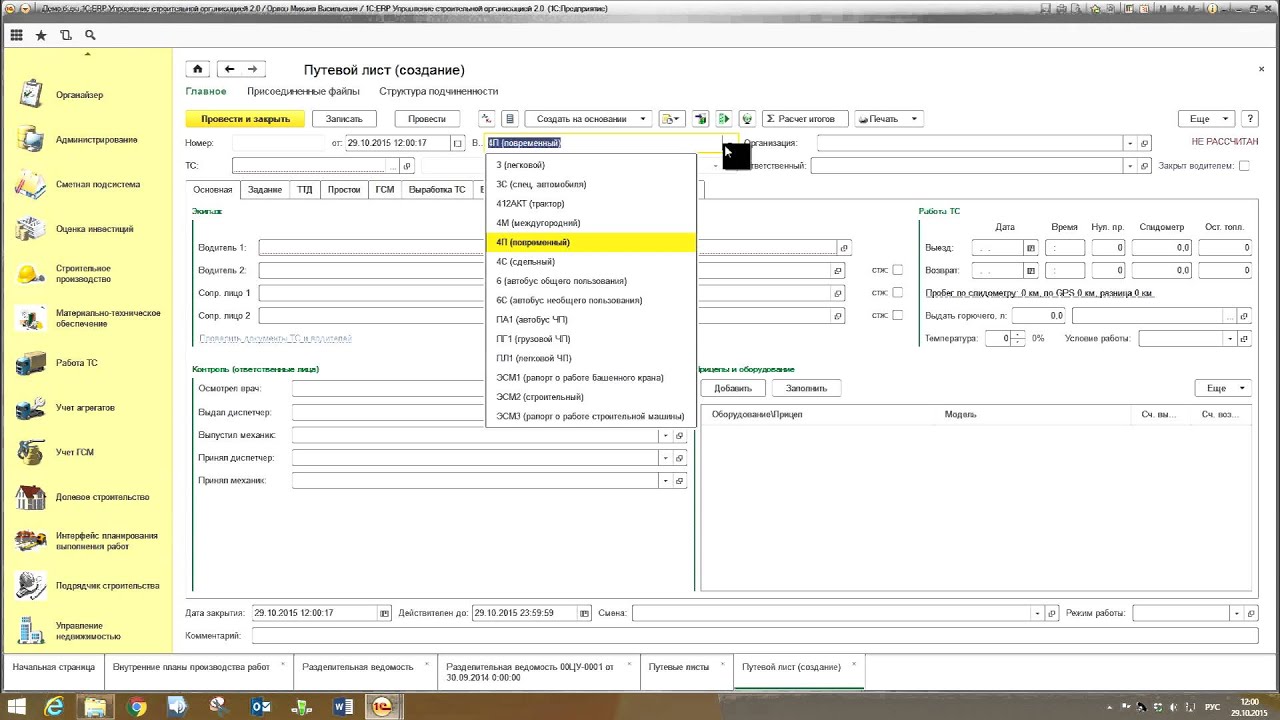Screen dimensions: 1280x720
Task: Expand Организация field dropdown
Action: [x=1129, y=143]
